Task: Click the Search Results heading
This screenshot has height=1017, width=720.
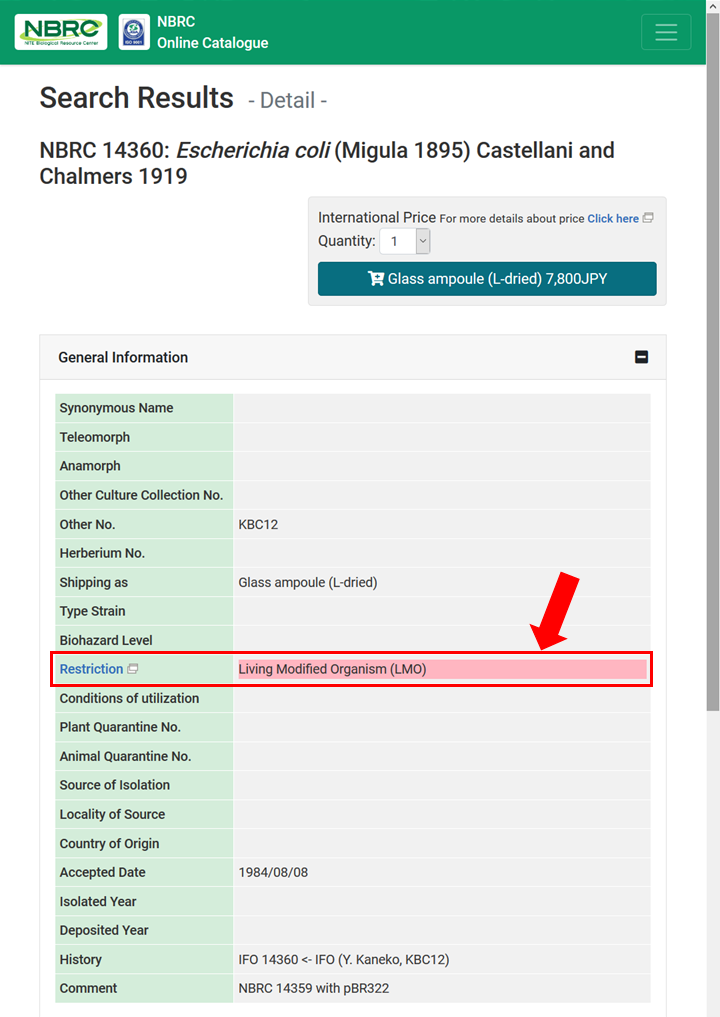Action: pos(136,98)
